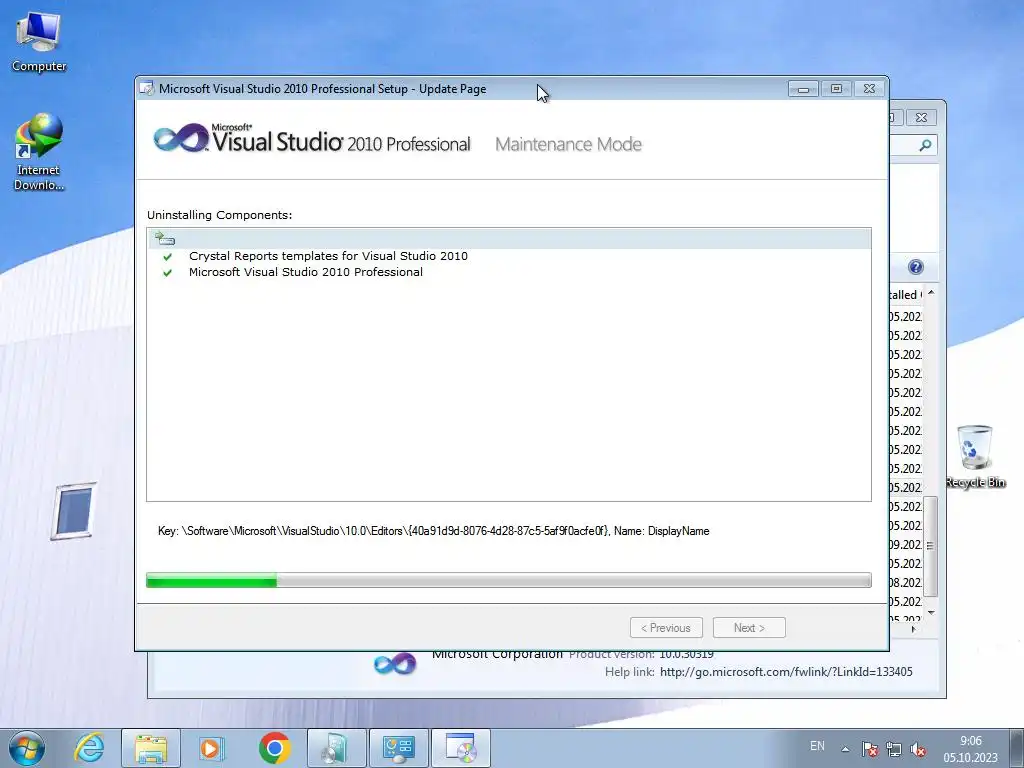
Task: Select Crystal Reports templates for Visual Studio 2010
Action: pyautogui.click(x=328, y=256)
